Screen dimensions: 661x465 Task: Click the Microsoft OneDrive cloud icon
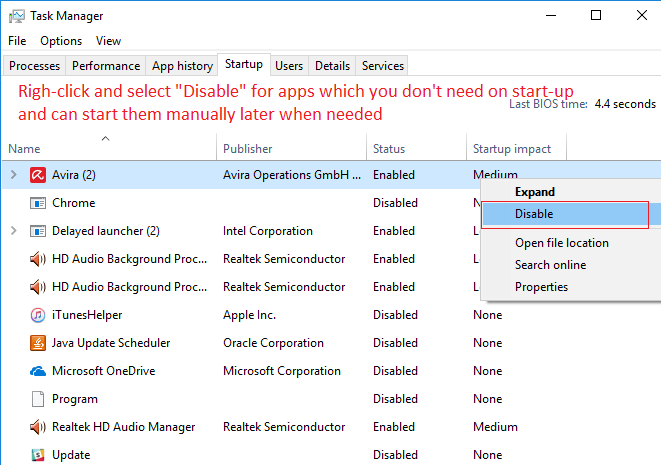[x=38, y=371]
